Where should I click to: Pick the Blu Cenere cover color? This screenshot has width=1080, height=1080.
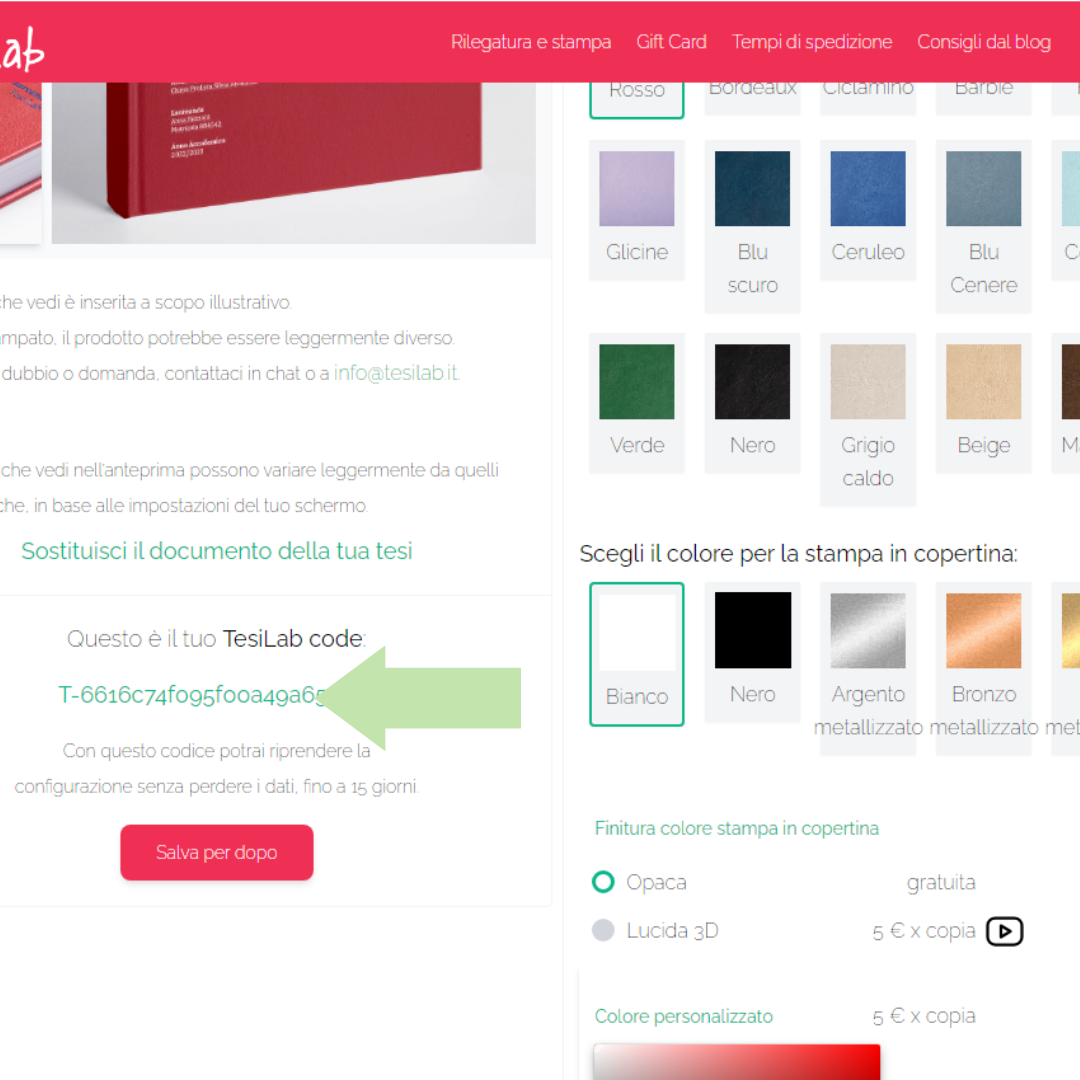point(984,226)
